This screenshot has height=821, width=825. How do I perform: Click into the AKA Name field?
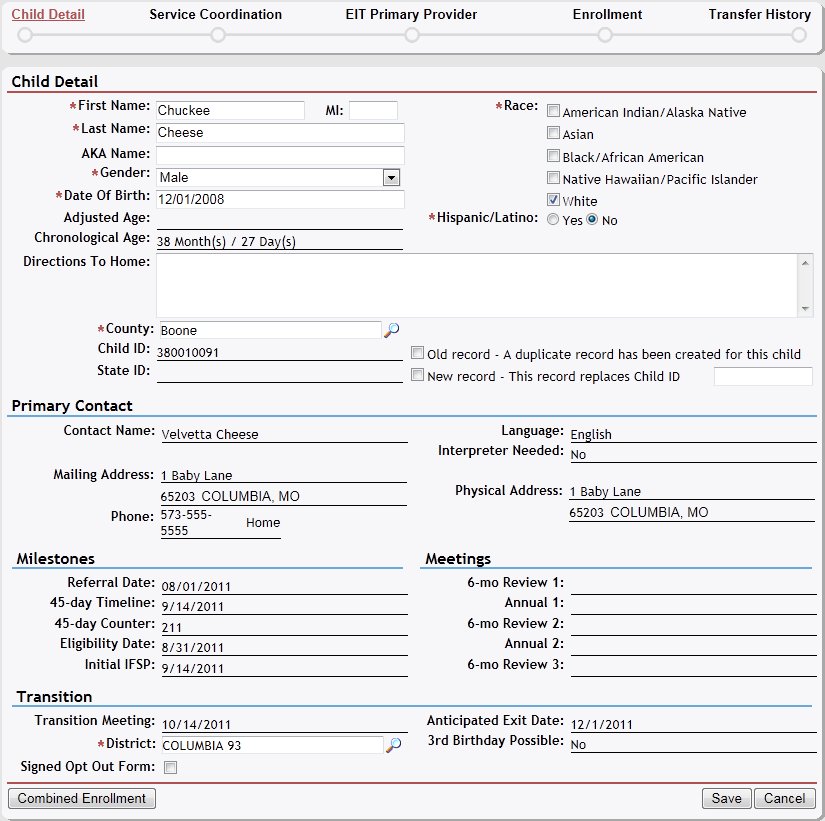pos(280,155)
